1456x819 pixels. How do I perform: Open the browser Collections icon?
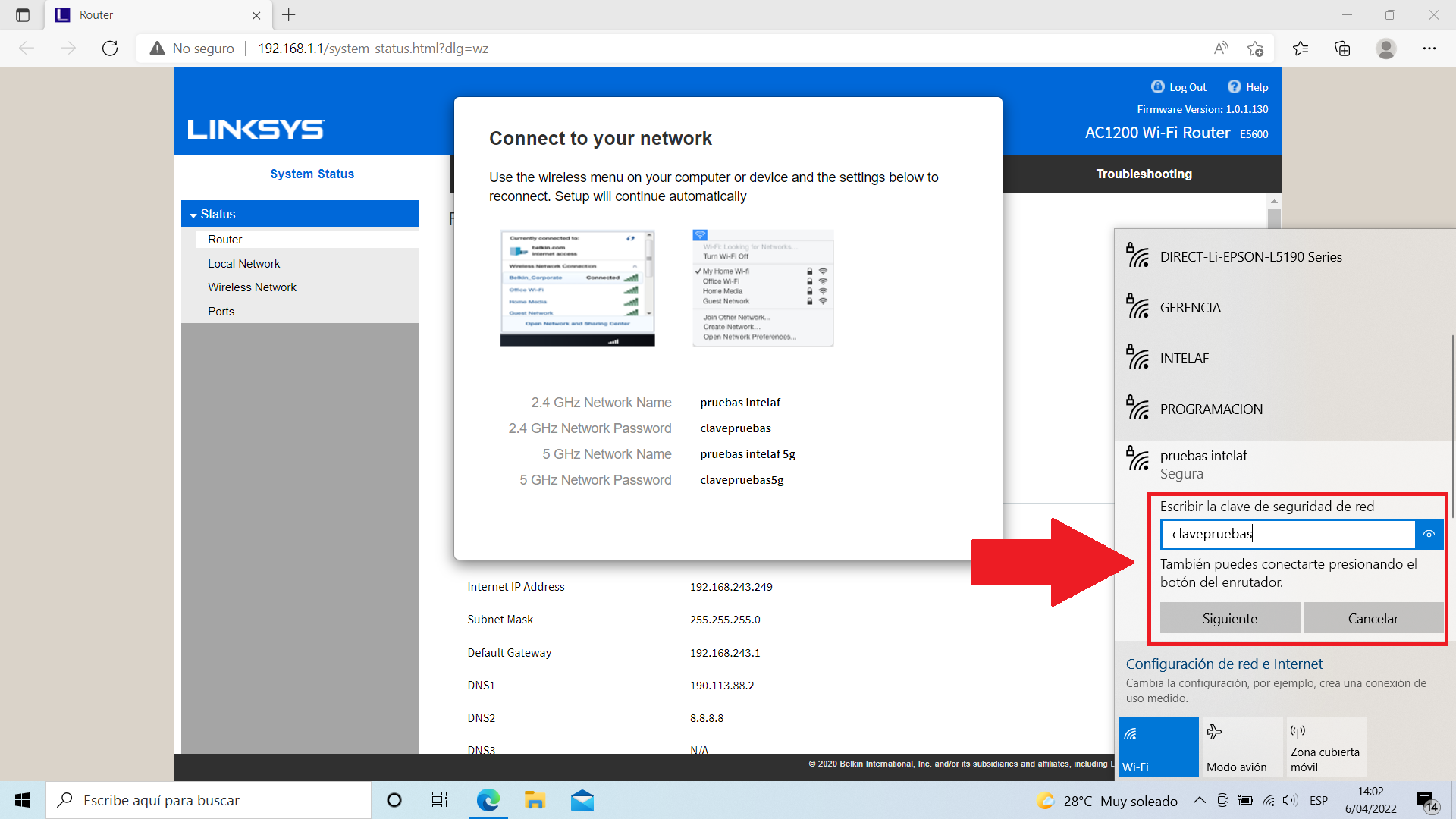click(x=1342, y=49)
